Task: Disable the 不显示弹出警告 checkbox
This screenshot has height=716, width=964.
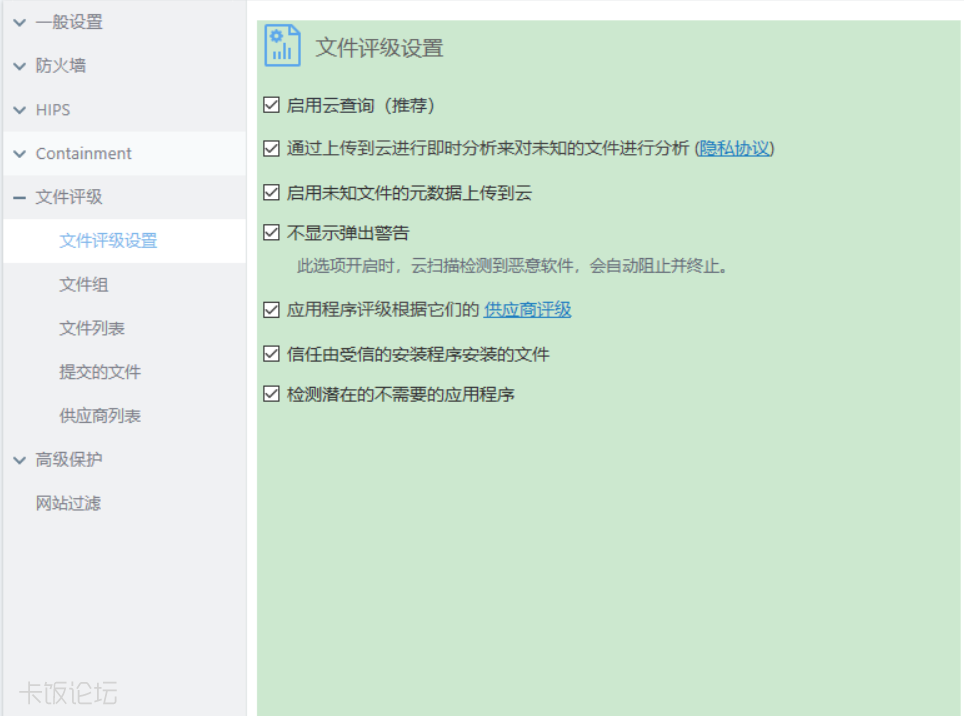Action: 271,232
